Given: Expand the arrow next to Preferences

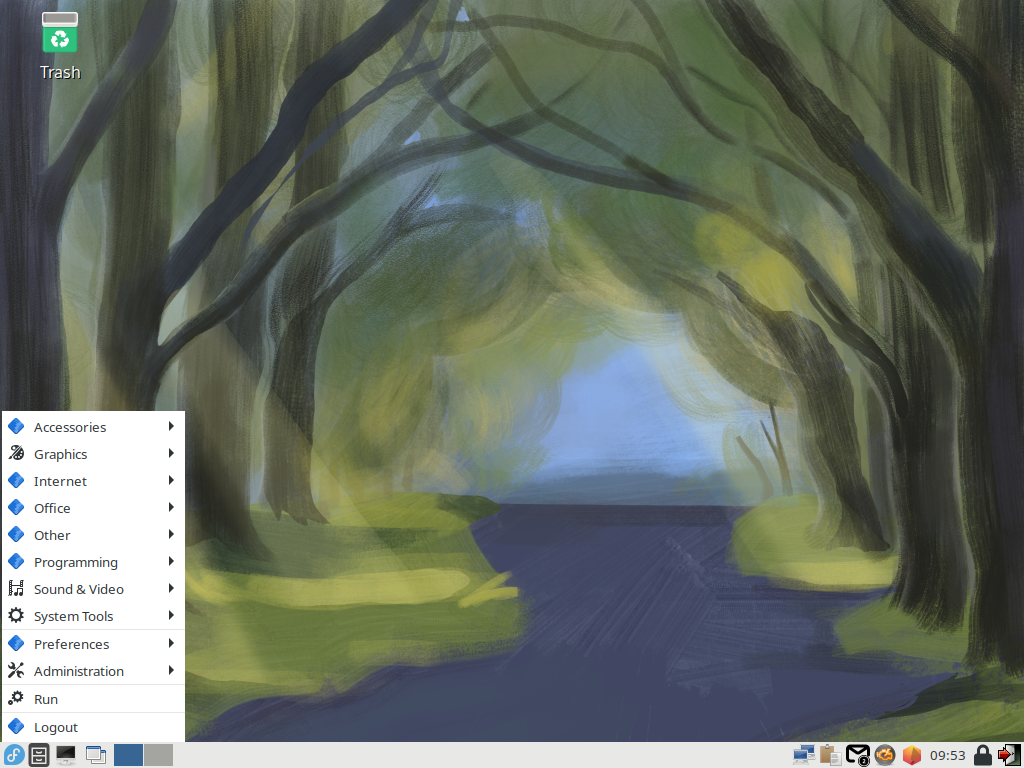Looking at the screenshot, I should 171,643.
